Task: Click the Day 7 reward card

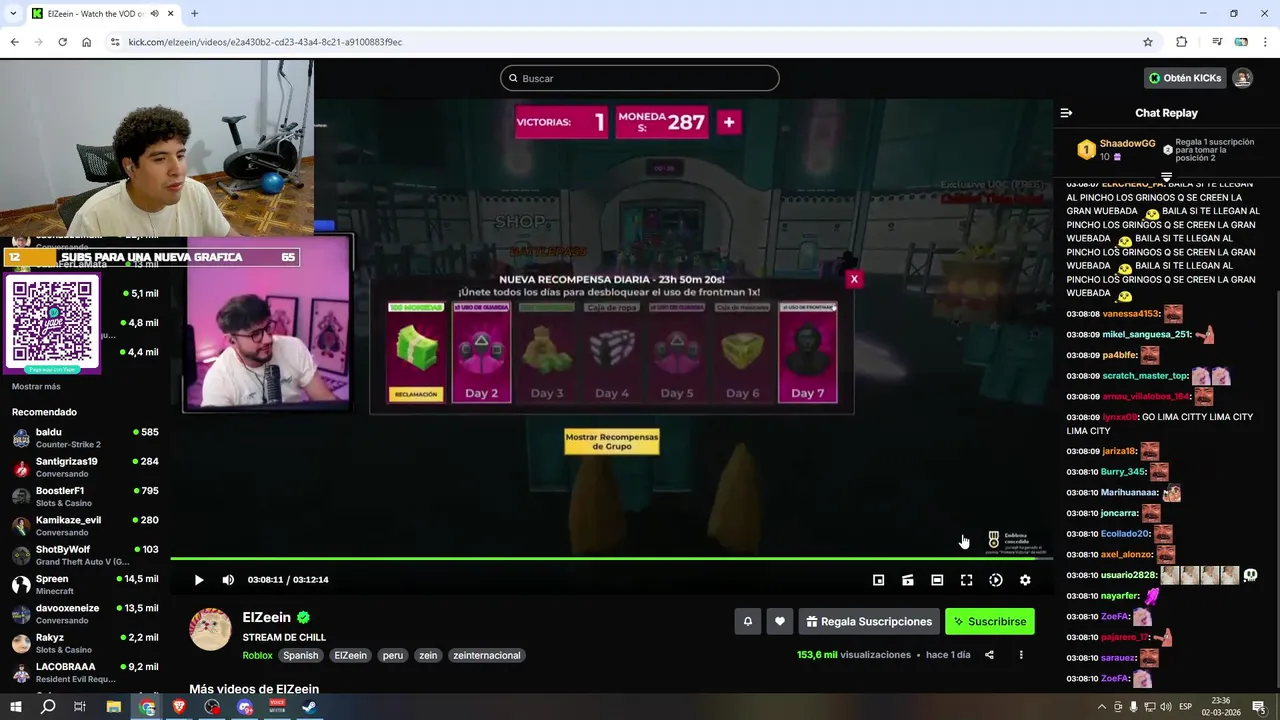Action: (807, 353)
